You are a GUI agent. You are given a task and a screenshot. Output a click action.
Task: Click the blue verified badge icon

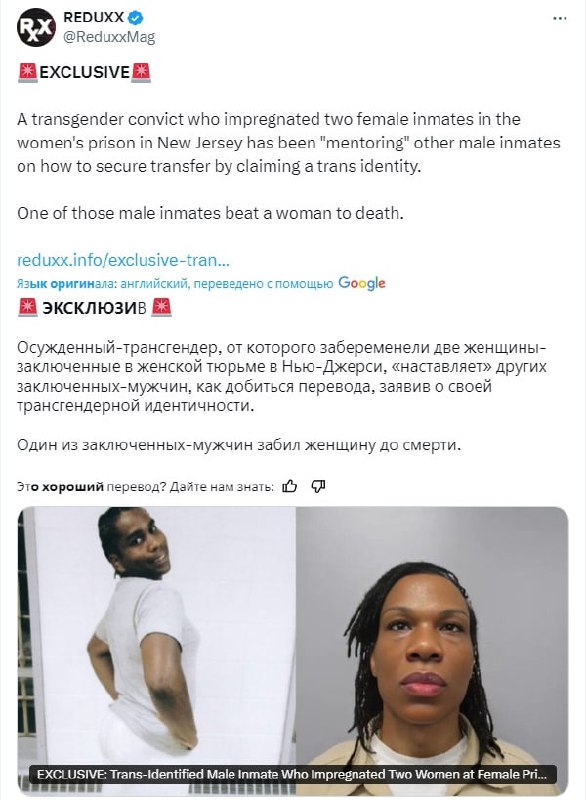[135, 18]
